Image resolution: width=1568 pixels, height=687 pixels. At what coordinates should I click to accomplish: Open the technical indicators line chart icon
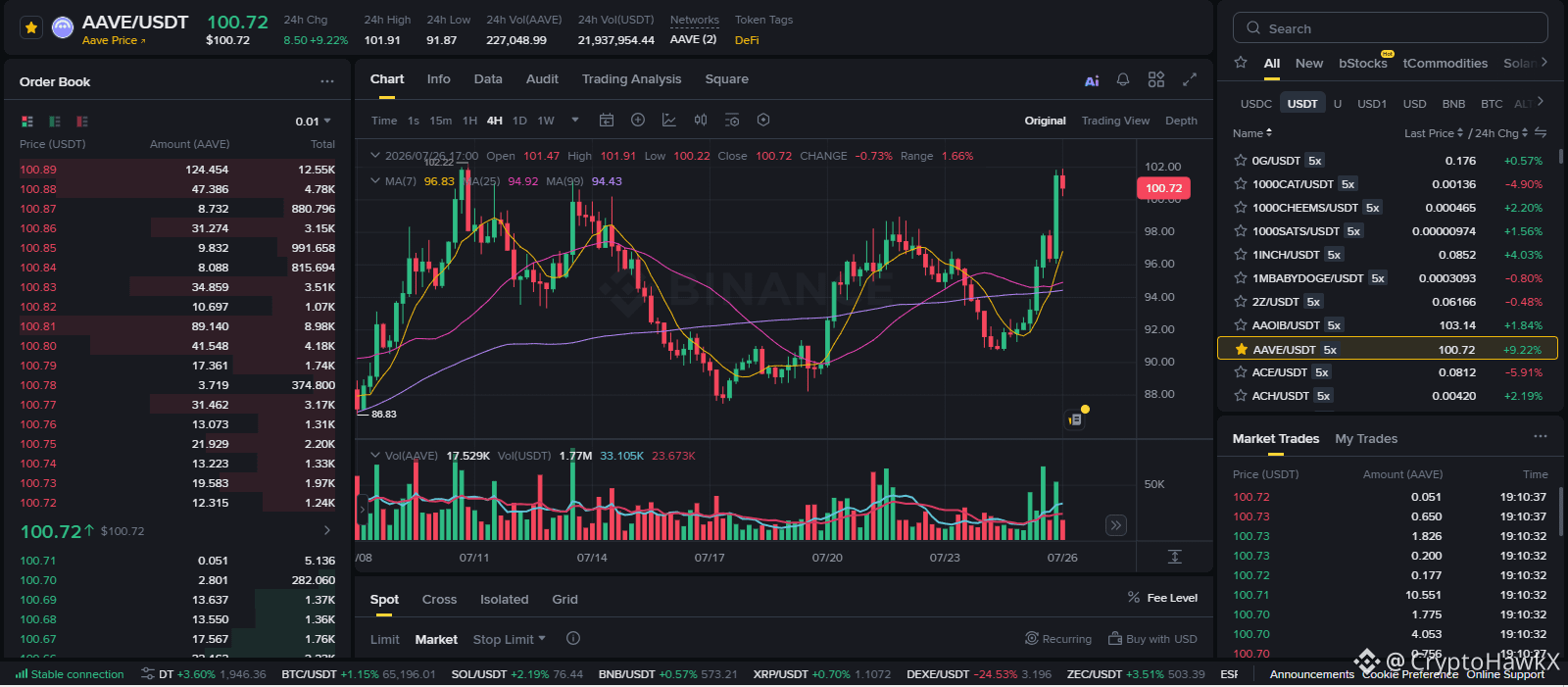669,120
